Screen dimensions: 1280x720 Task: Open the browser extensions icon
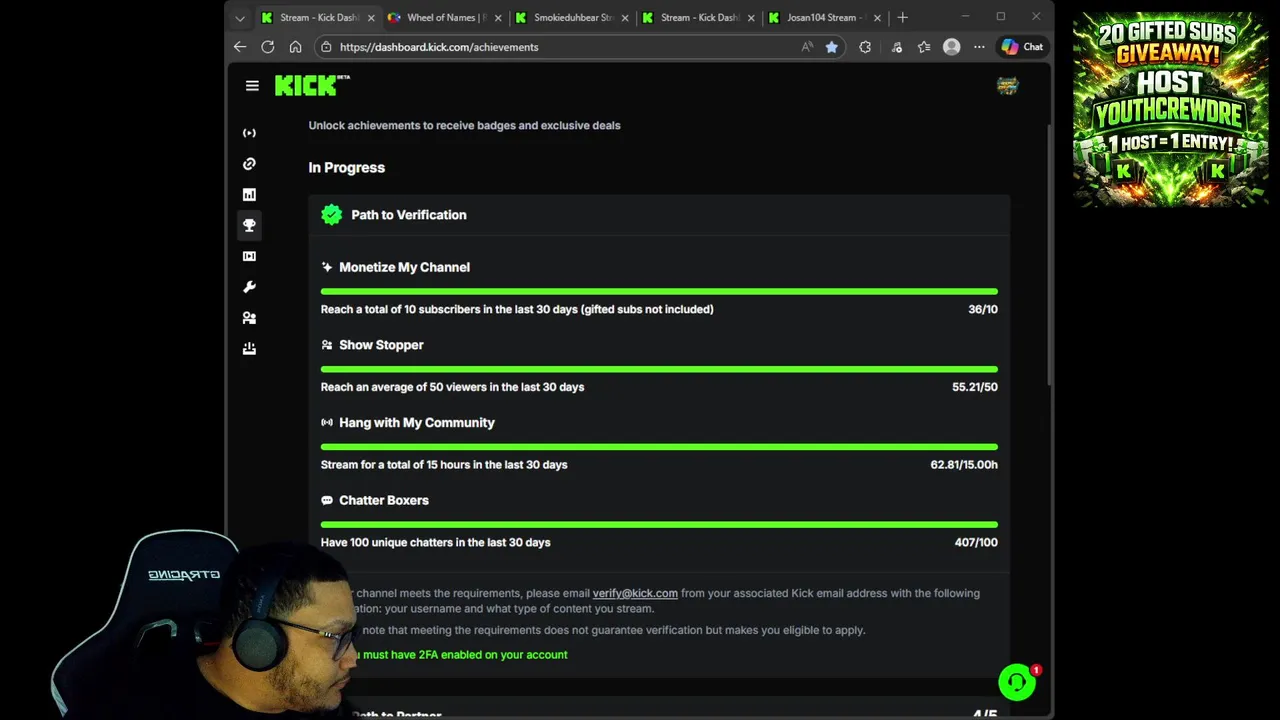pos(865,47)
